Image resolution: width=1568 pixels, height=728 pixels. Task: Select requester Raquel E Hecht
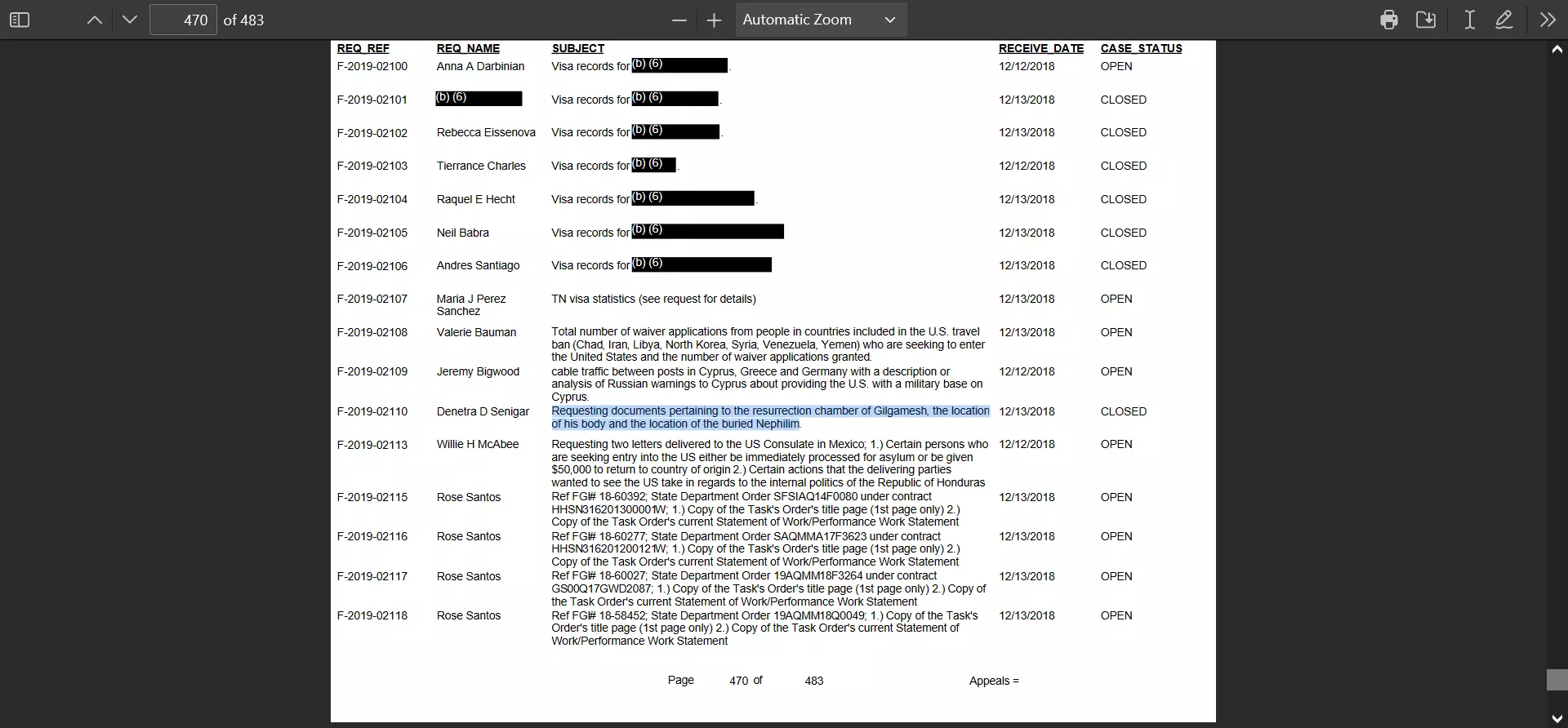click(475, 199)
